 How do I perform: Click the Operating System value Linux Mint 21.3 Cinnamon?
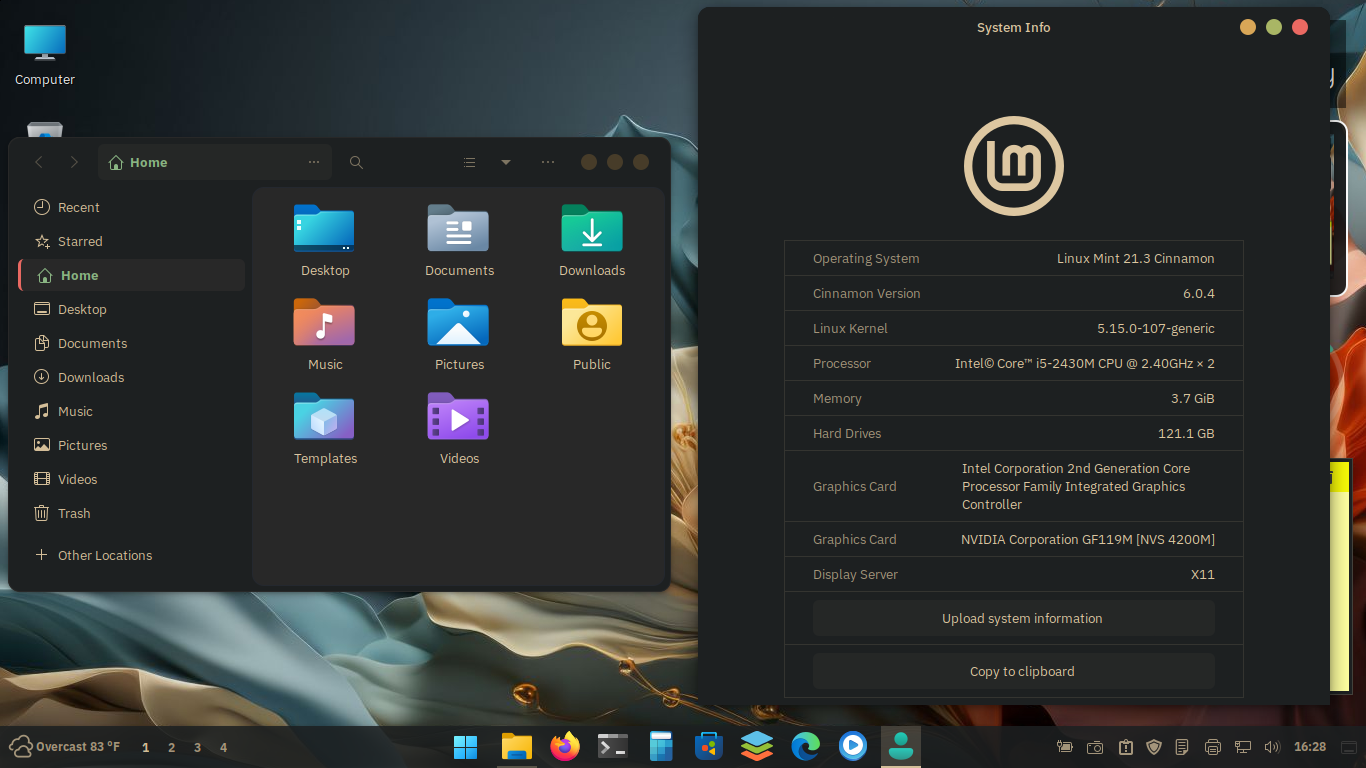[1136, 259]
